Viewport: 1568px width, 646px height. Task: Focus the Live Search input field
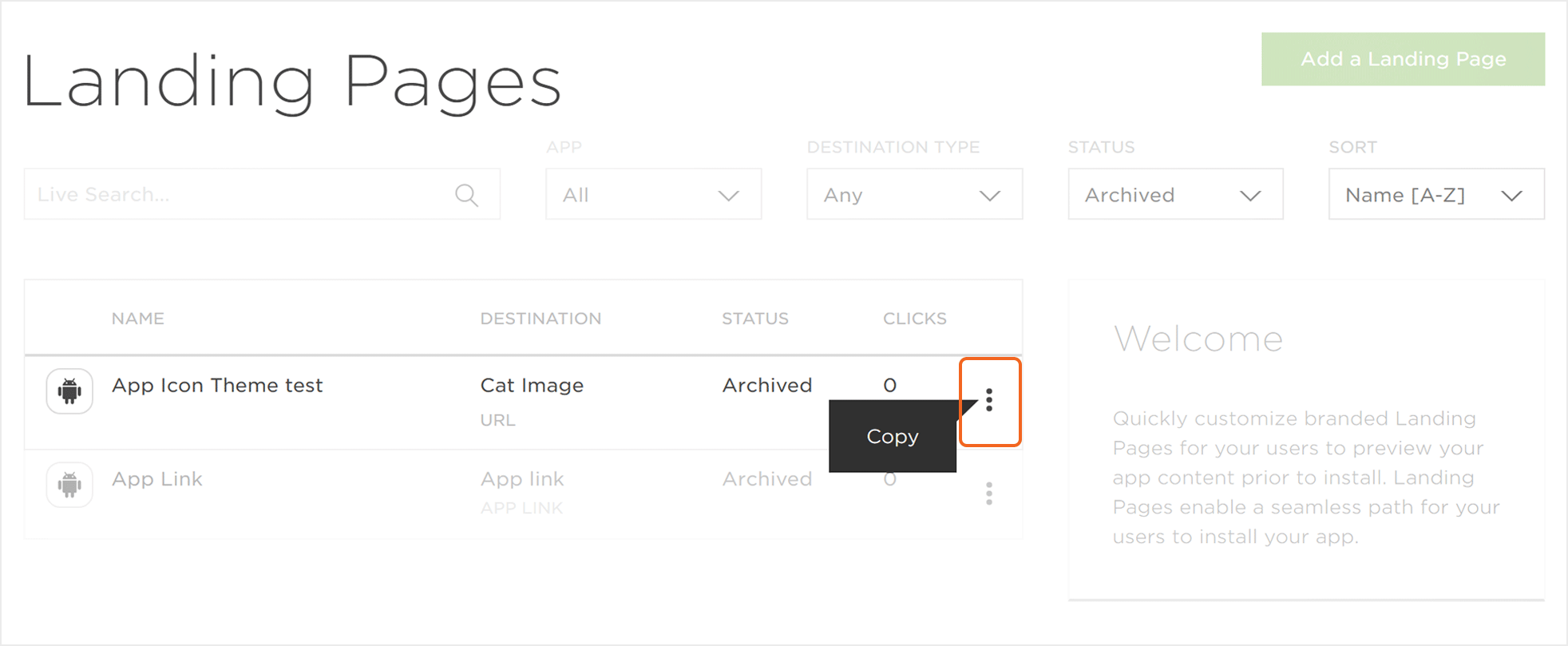tap(240, 195)
